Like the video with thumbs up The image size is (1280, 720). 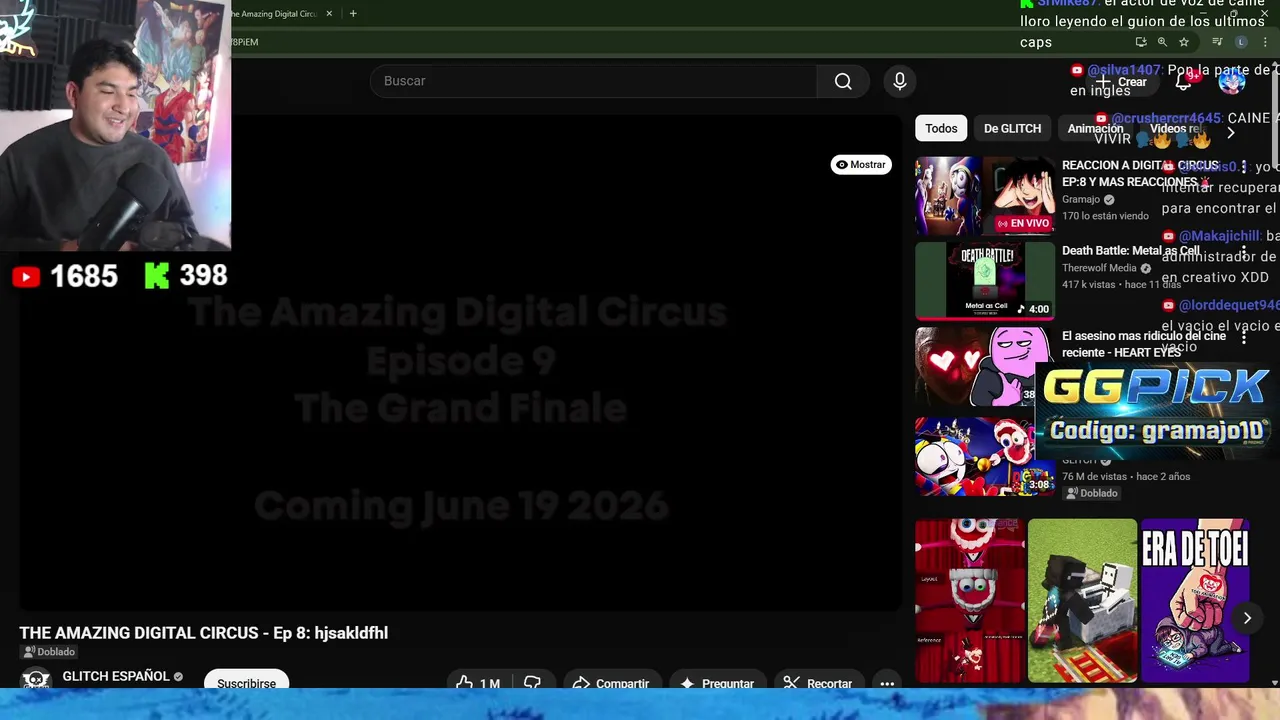[477, 683]
